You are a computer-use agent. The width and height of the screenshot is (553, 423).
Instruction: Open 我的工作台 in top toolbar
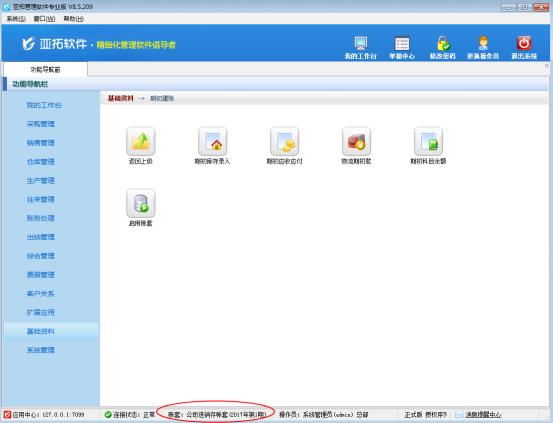click(x=361, y=48)
